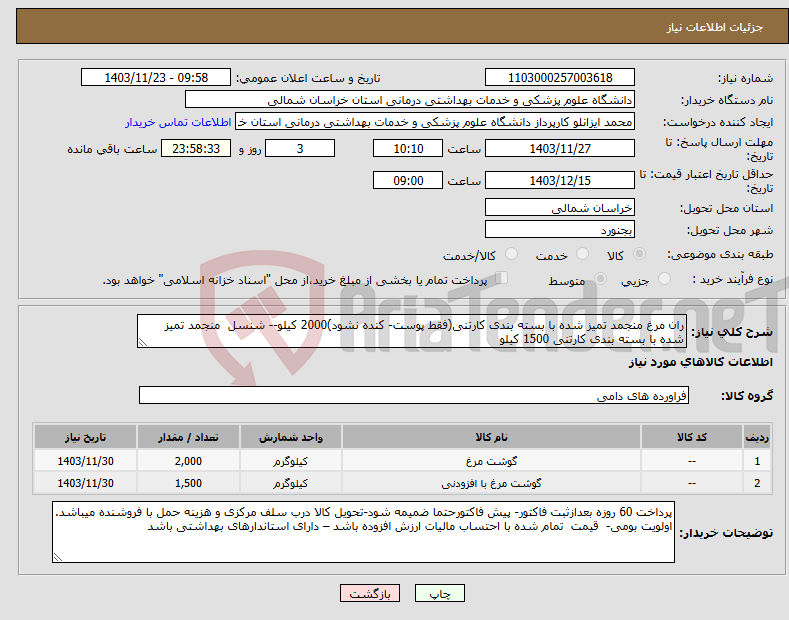789x620 pixels.
Task: Click the quantity cell 1,500
Action: click(188, 483)
